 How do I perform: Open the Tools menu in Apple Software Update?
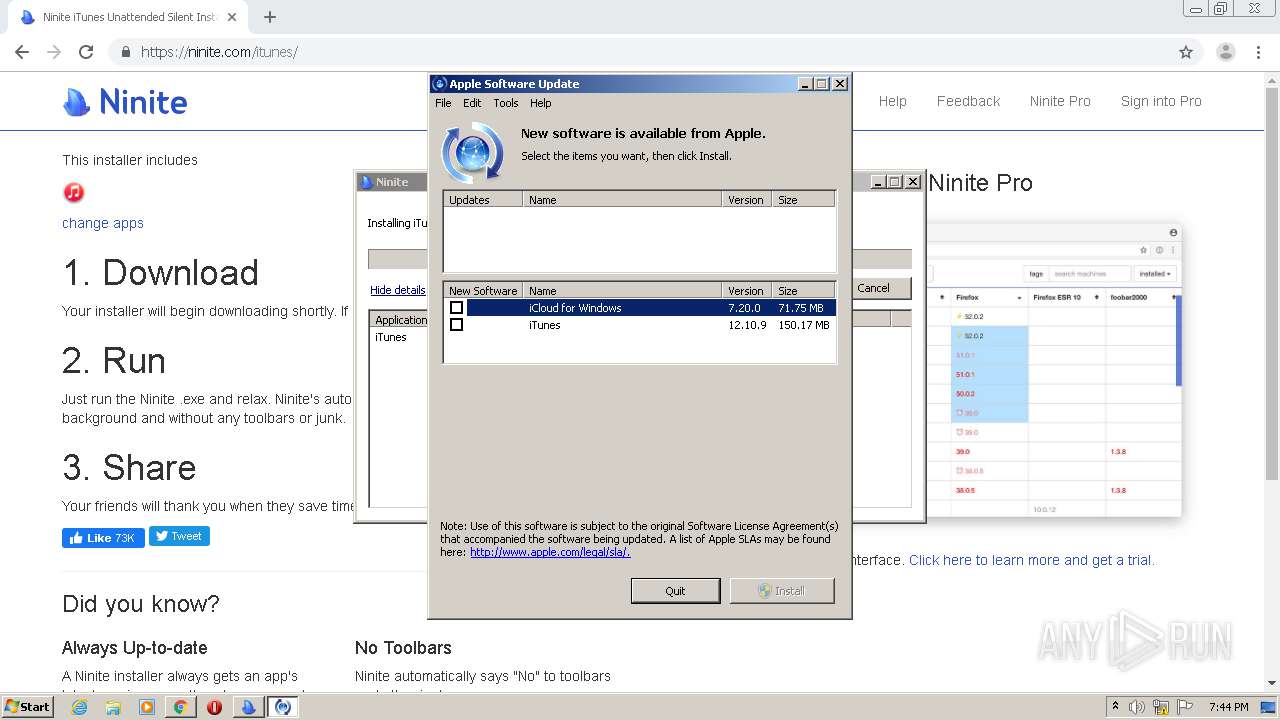pos(506,103)
